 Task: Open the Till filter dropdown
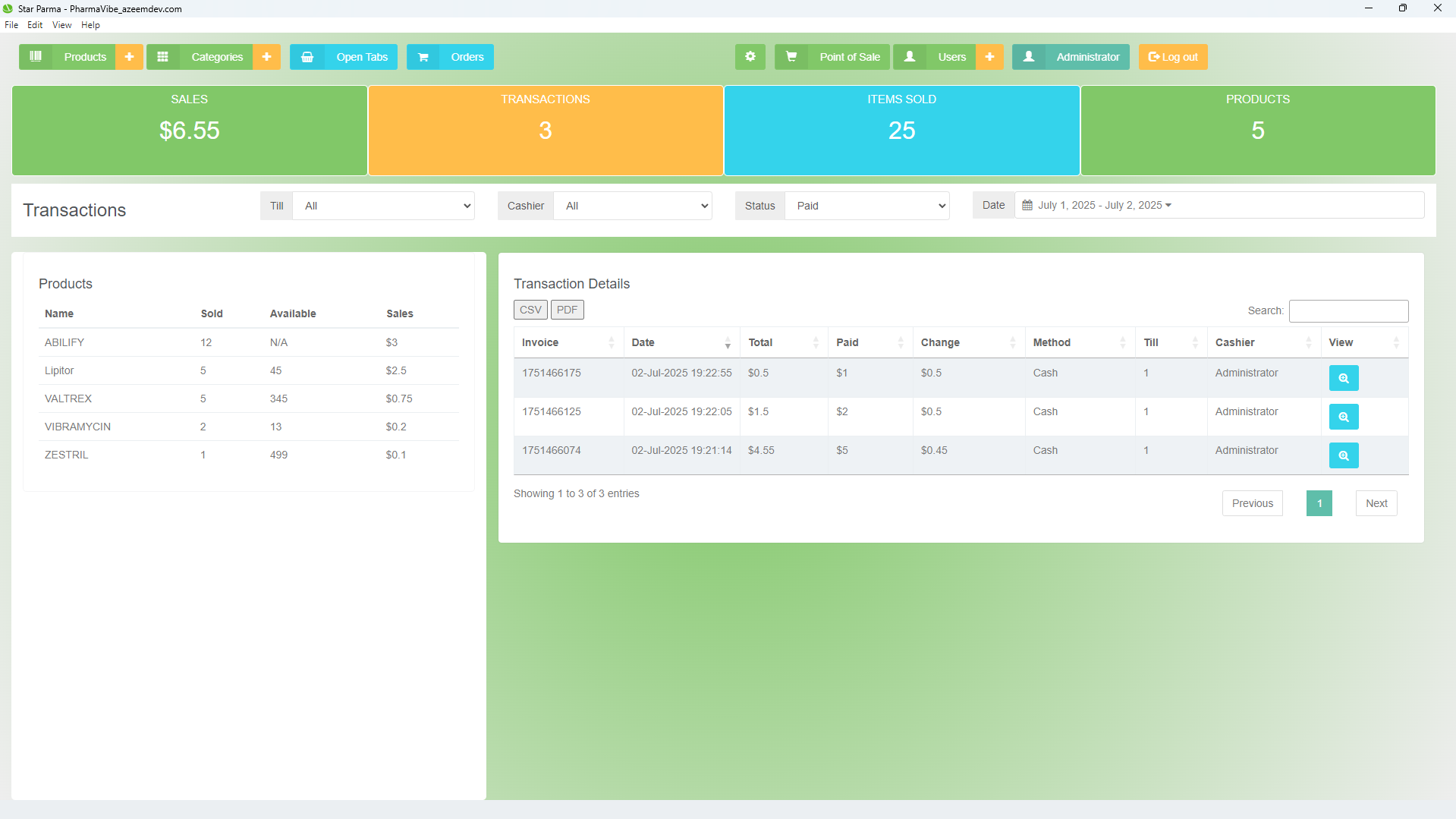click(383, 206)
